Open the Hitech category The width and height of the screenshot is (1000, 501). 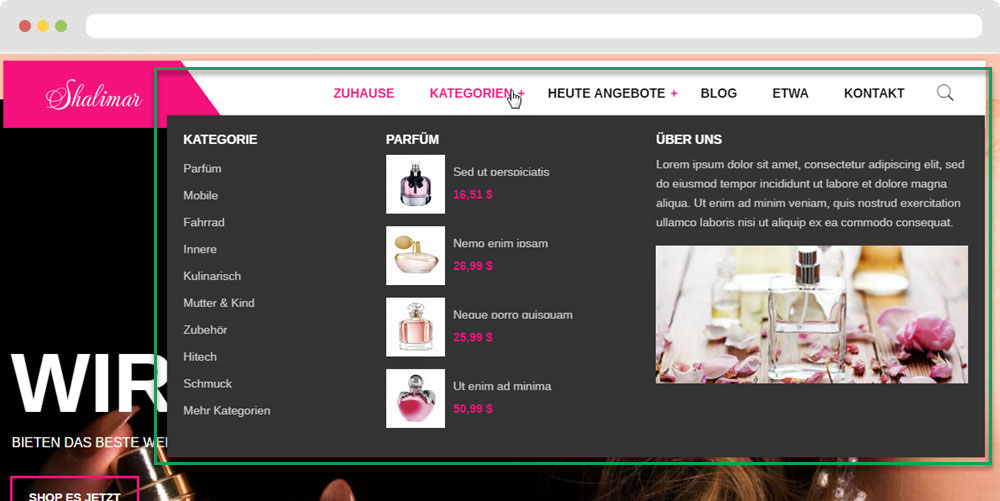[200, 356]
